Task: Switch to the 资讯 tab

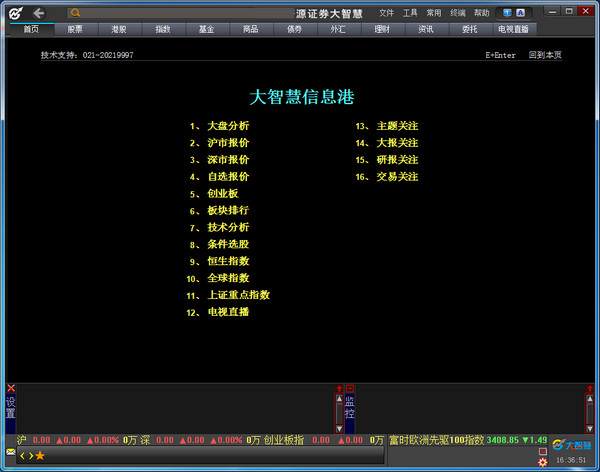Action: (426, 29)
